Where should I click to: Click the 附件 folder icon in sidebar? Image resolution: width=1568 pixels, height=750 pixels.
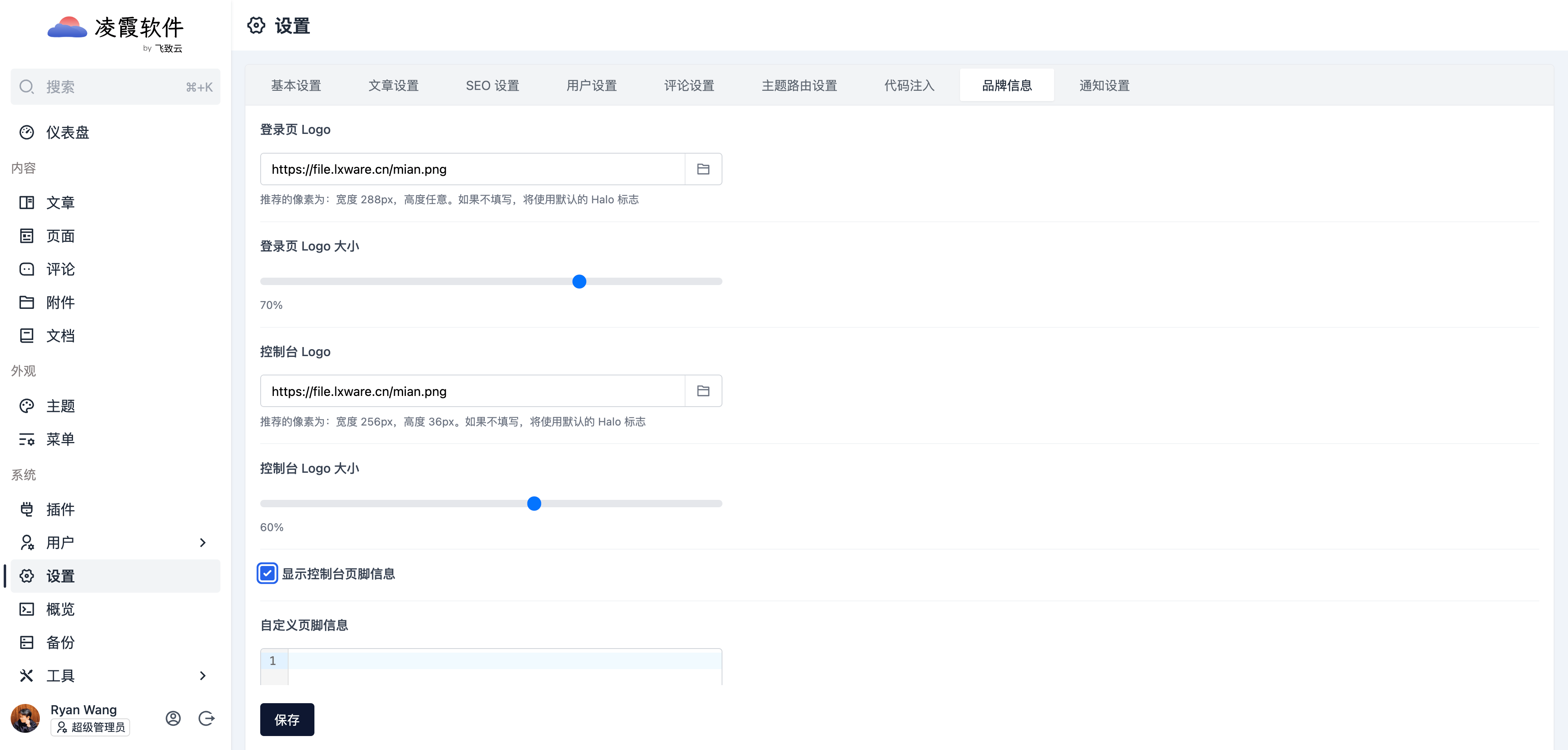point(27,302)
